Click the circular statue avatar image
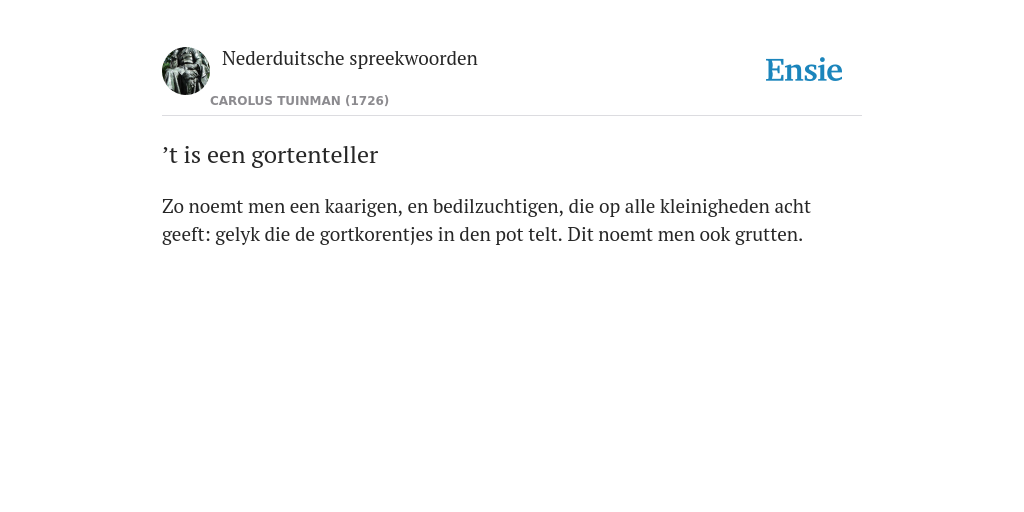Viewport: 1024px width, 512px height. tap(186, 71)
